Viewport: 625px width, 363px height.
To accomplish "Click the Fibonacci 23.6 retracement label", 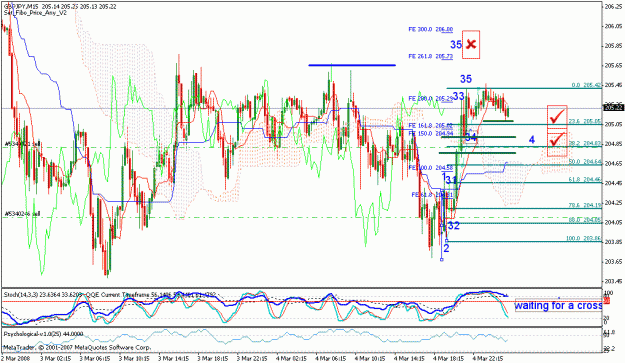I will point(585,121).
